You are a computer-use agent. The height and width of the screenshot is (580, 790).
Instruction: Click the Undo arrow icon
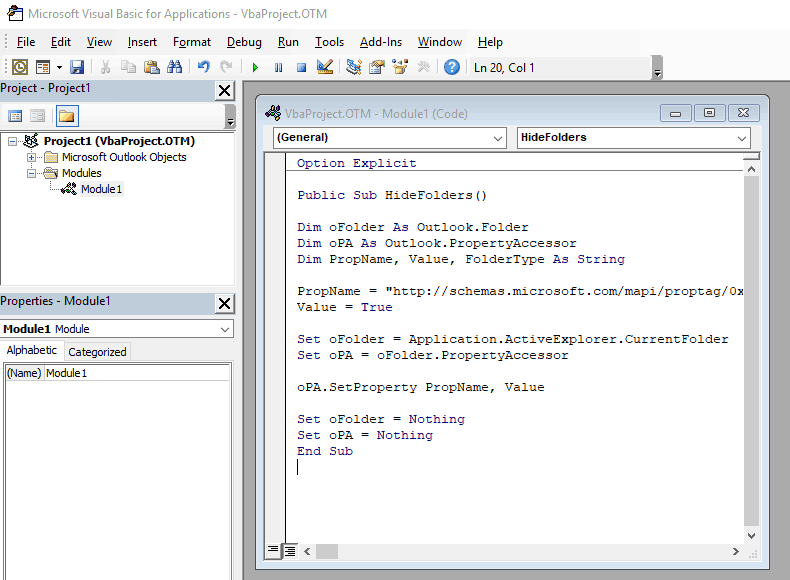204,67
